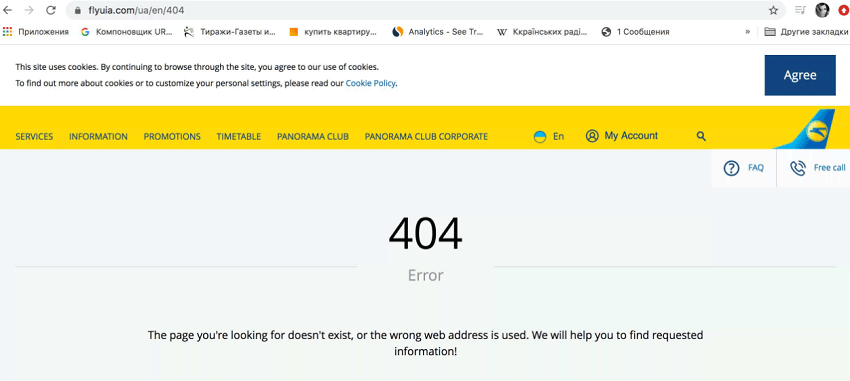Viewport: 850px width, 381px height.
Task: Open the En language selector
Action: click(558, 137)
